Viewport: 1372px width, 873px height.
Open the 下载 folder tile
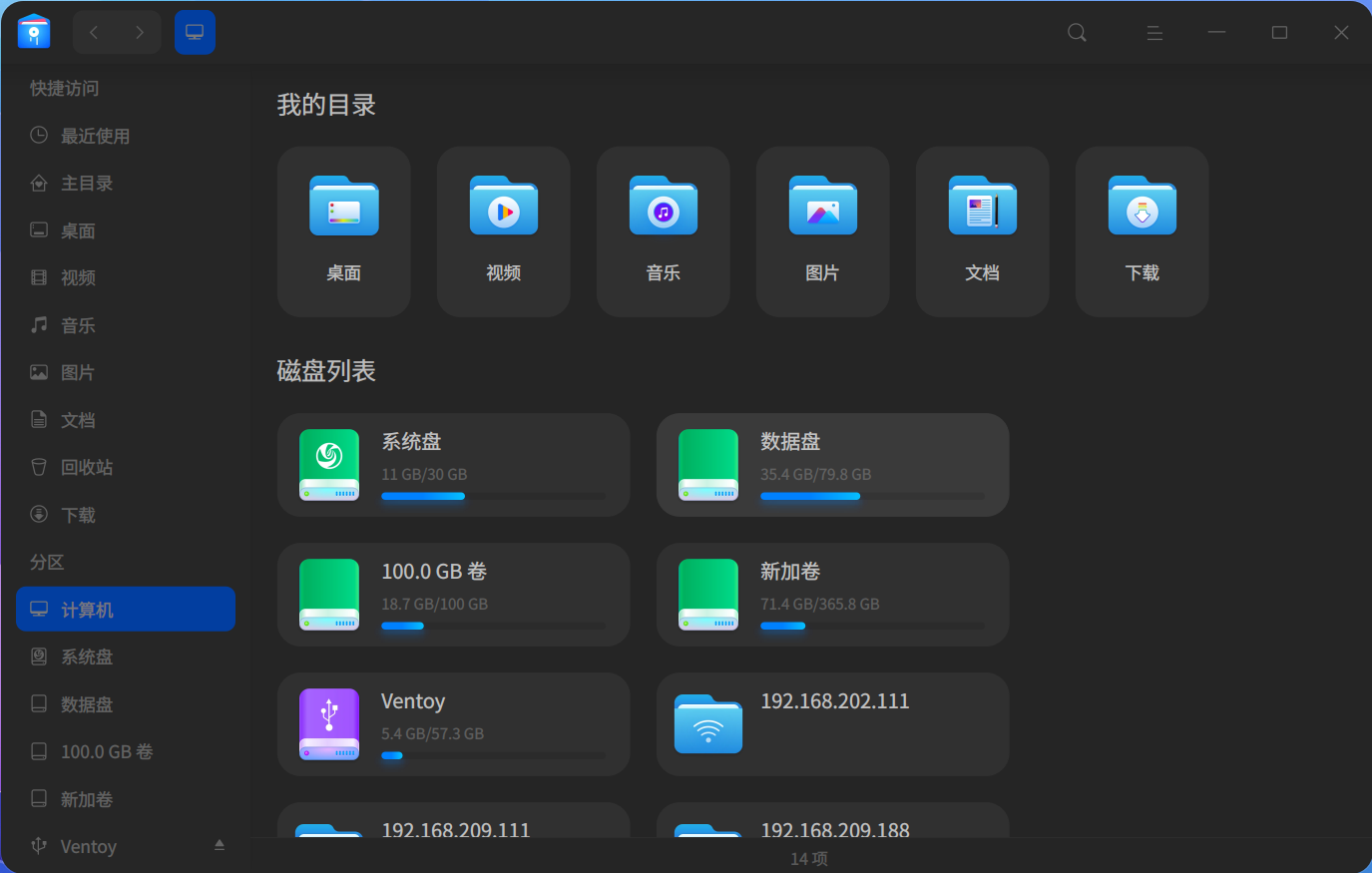[1143, 231]
